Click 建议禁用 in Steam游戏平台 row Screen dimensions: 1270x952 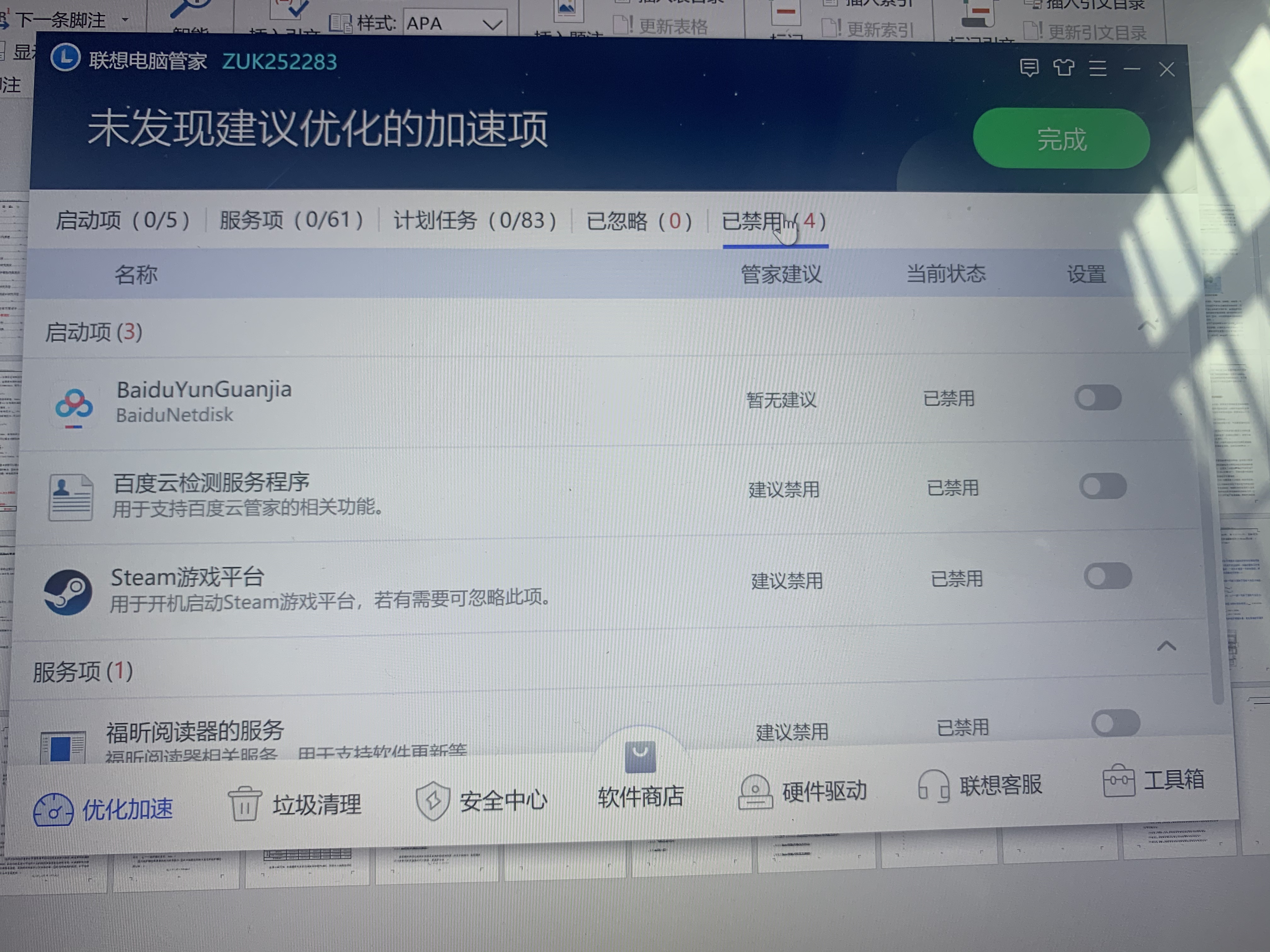(787, 581)
